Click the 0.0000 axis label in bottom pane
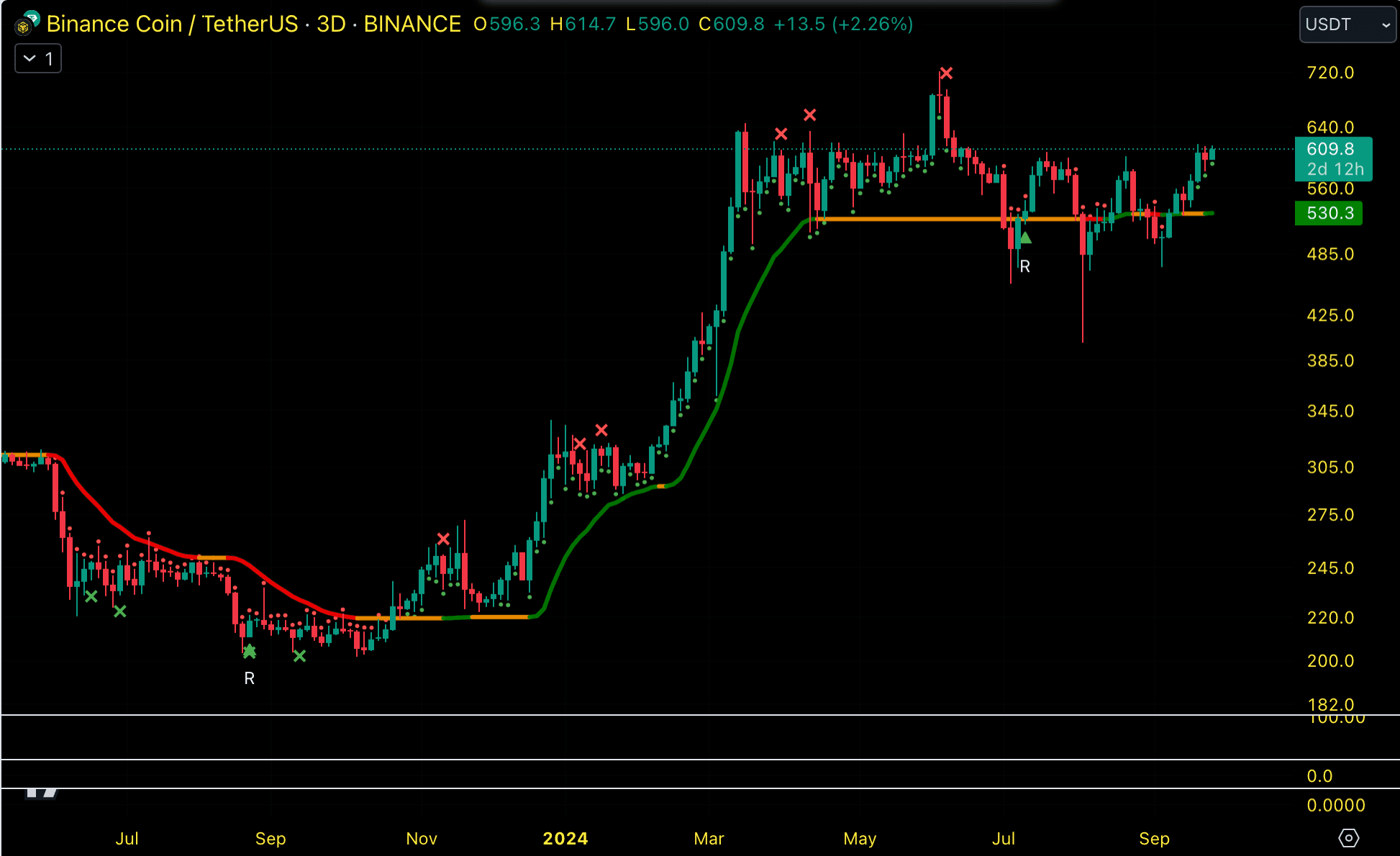This screenshot has height=856, width=1400. click(1335, 805)
